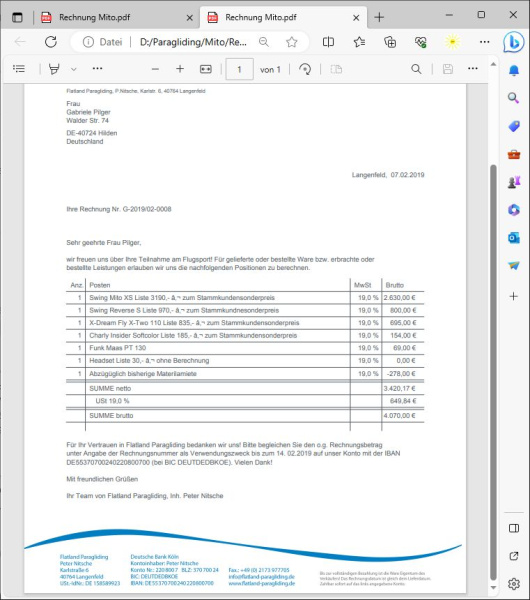Click the yellow sun extension icon
Screen dimensions: 530x600
point(452,42)
